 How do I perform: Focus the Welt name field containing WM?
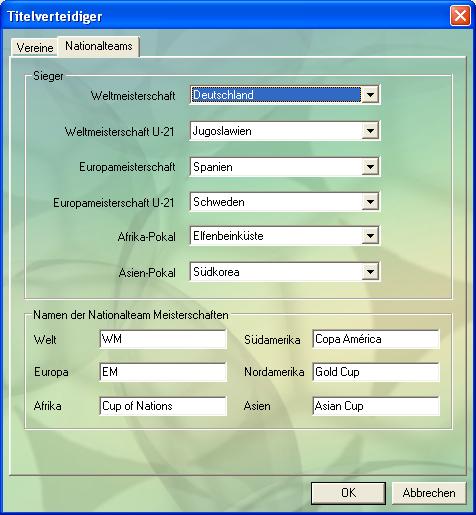click(163, 339)
